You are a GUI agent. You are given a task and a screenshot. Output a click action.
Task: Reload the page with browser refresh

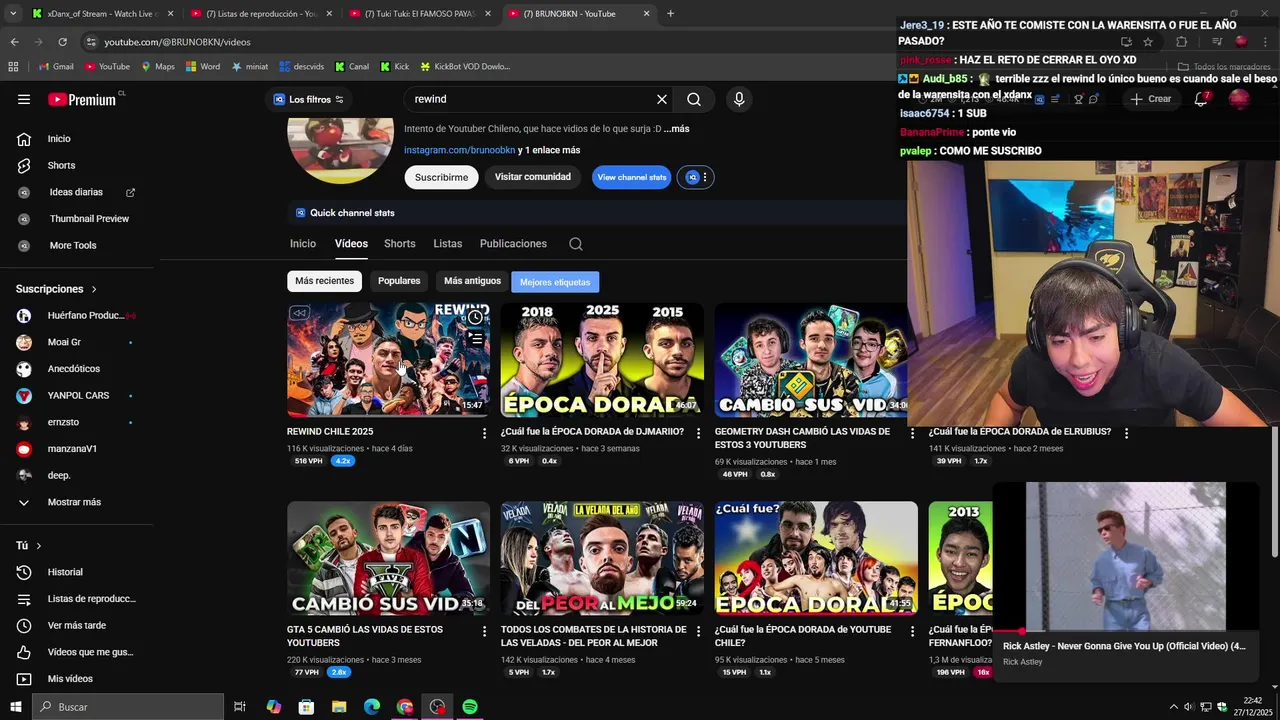coord(62,42)
